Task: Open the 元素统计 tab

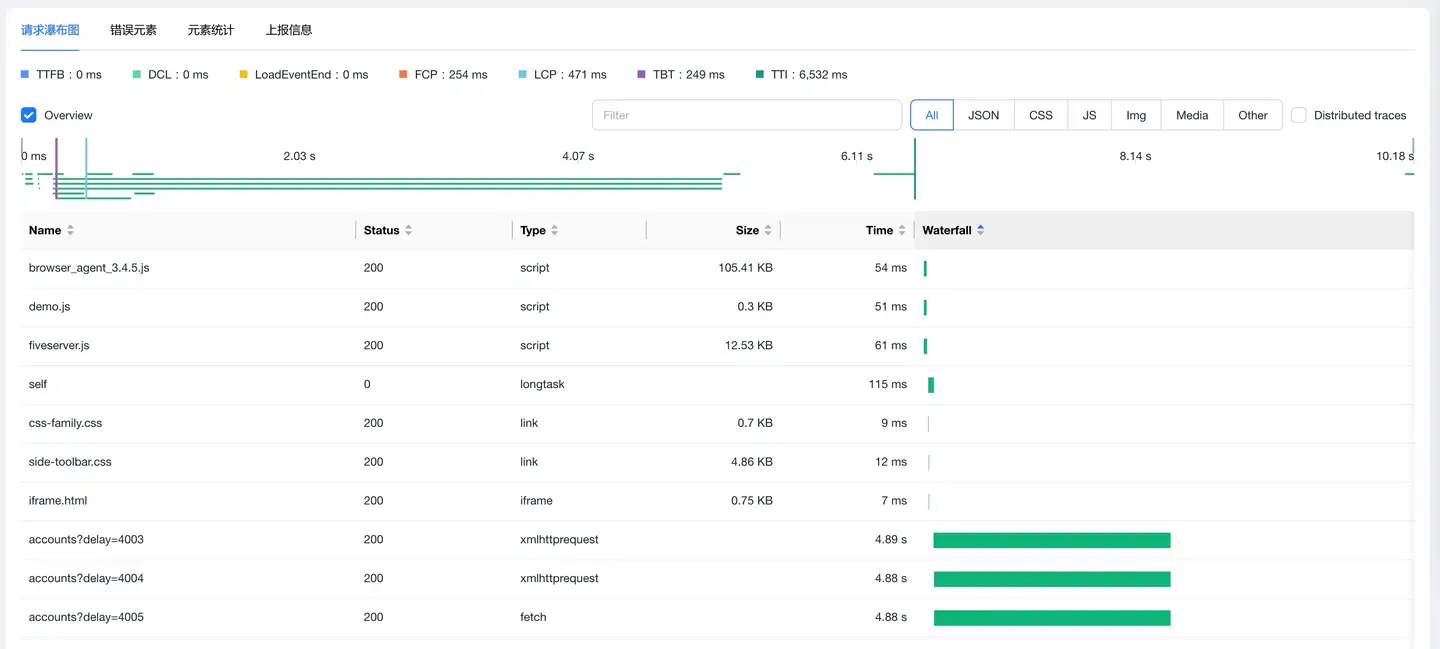Action: click(211, 30)
